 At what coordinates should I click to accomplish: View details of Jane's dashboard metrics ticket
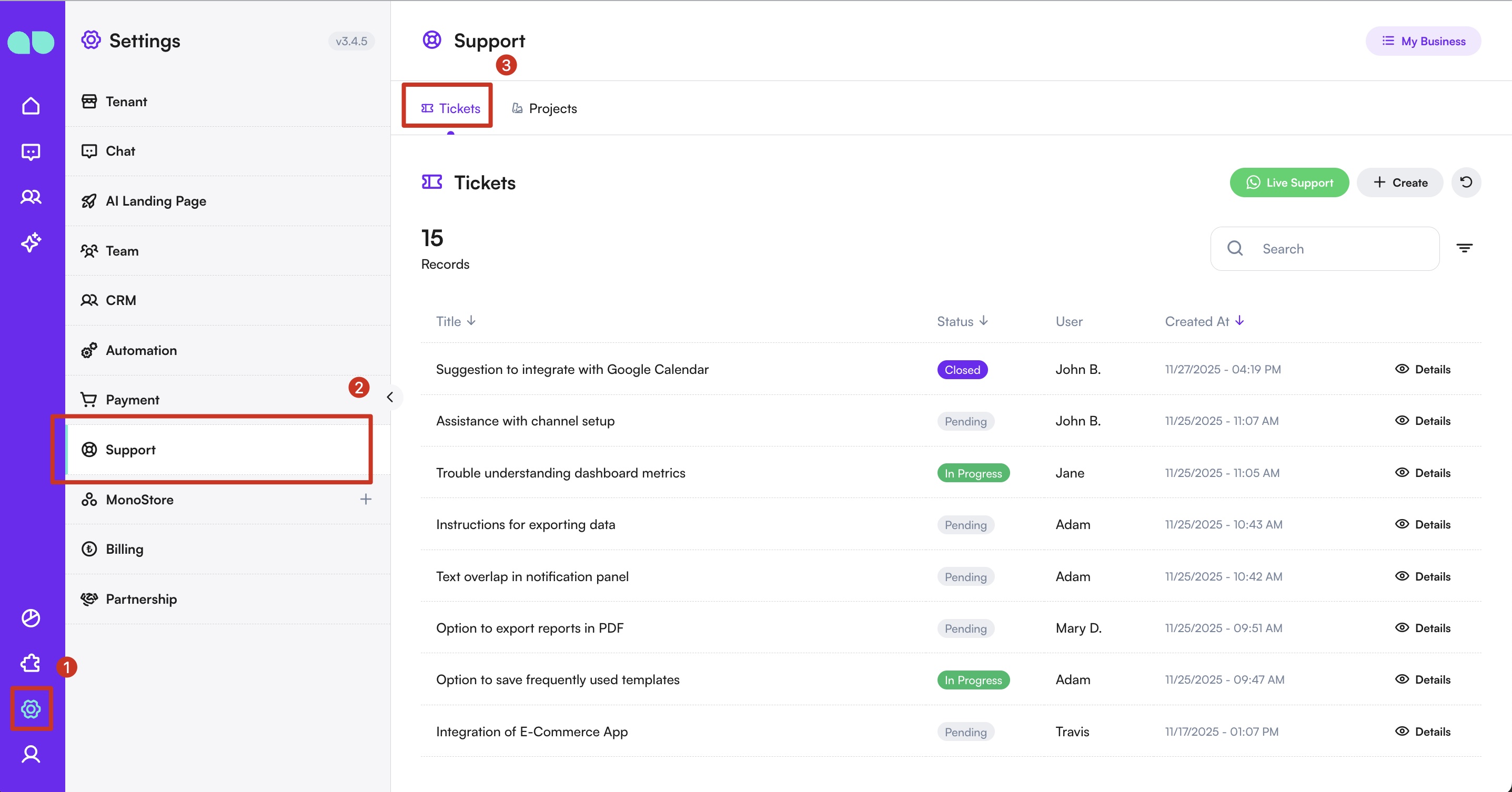coord(1422,473)
